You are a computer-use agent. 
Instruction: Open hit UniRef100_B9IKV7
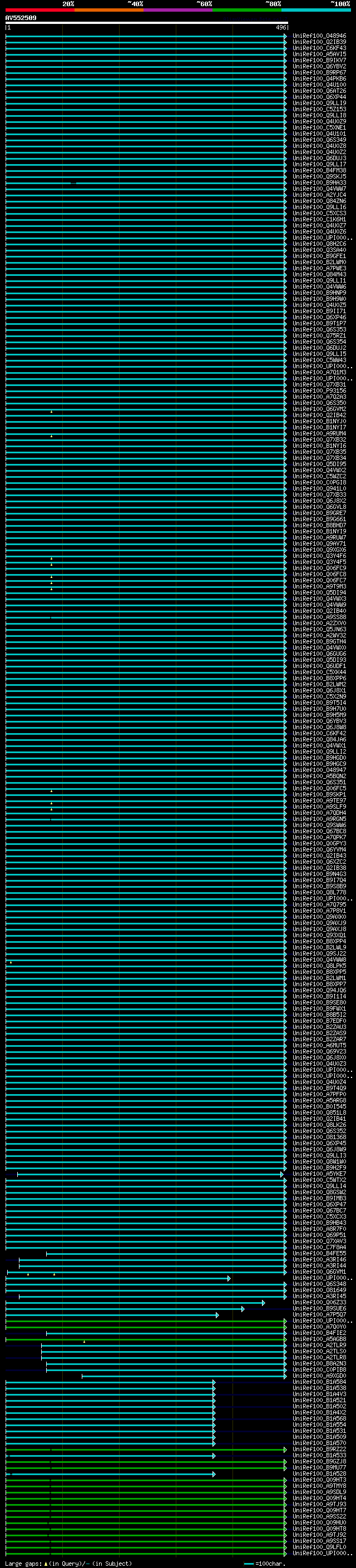click(x=319, y=60)
